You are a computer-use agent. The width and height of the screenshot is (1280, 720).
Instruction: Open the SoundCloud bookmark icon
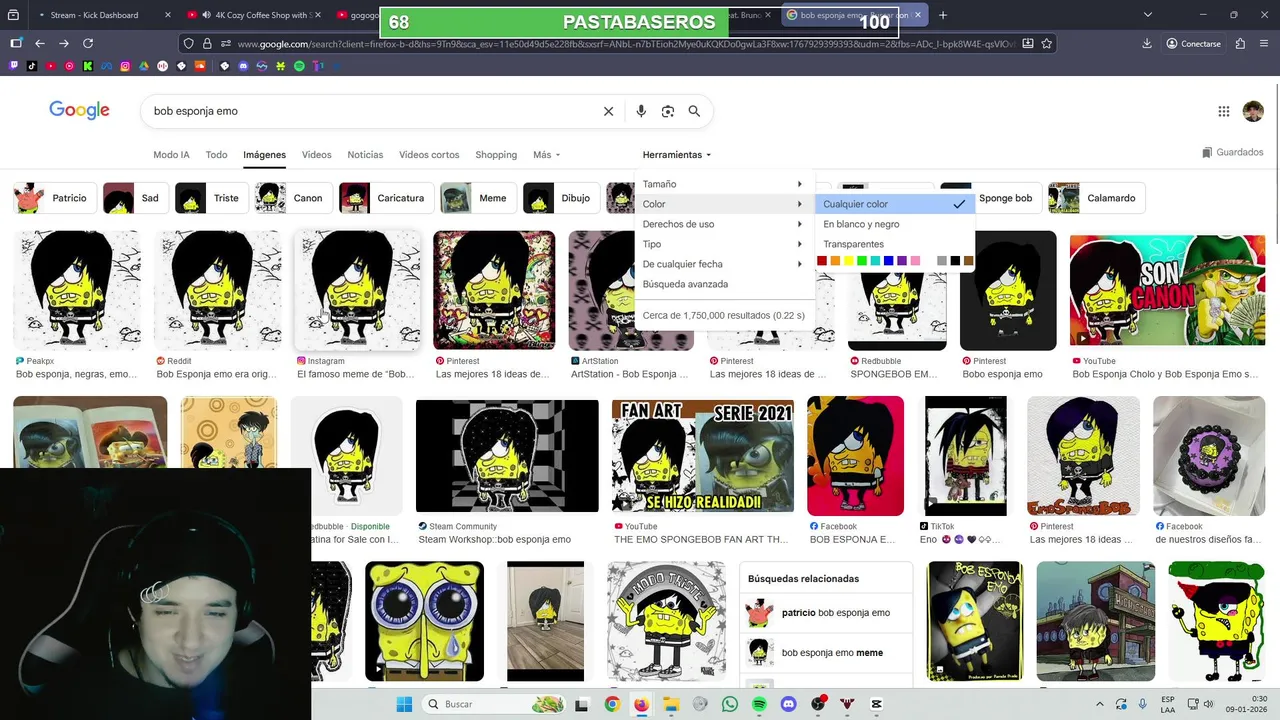(200, 66)
